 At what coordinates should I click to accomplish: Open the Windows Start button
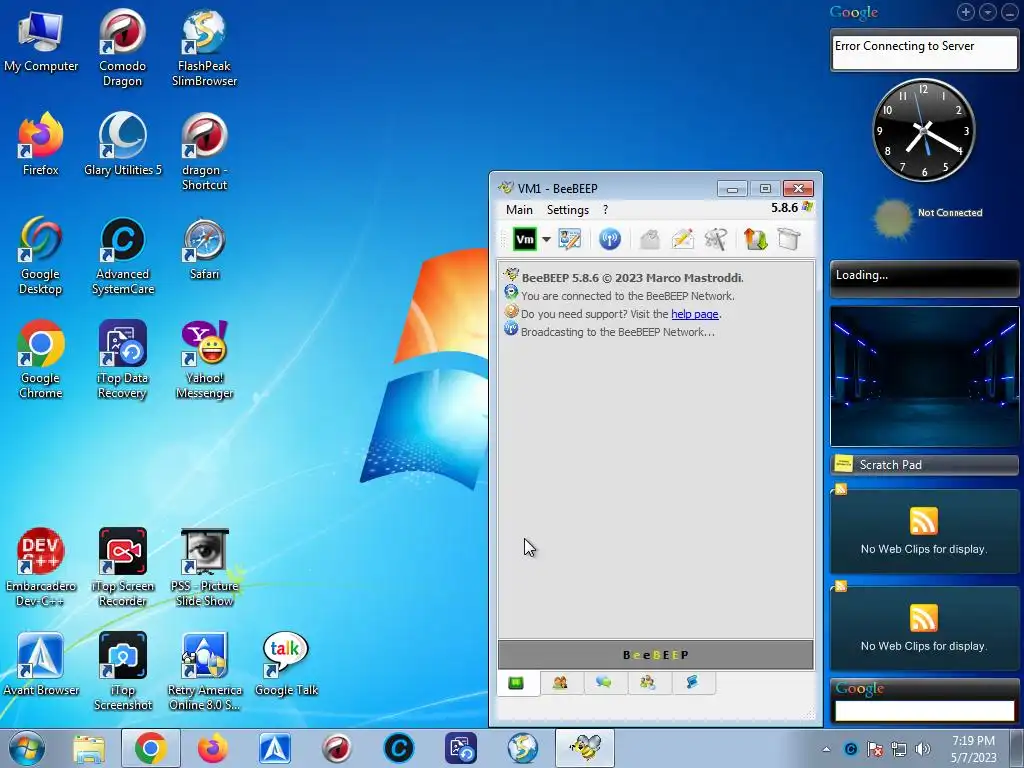pos(27,748)
